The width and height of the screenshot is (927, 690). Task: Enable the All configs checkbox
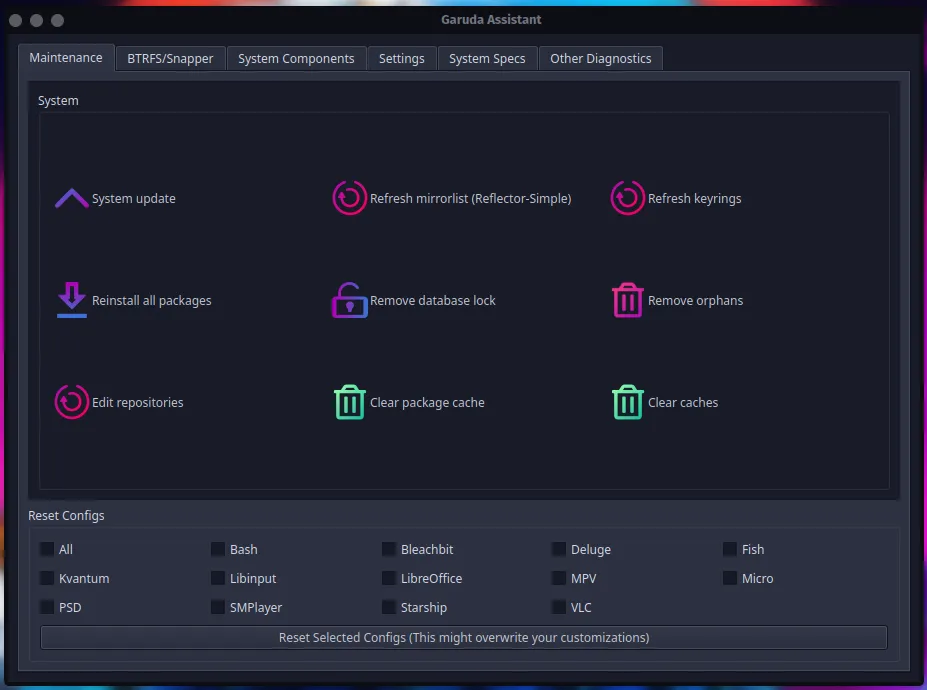point(45,549)
